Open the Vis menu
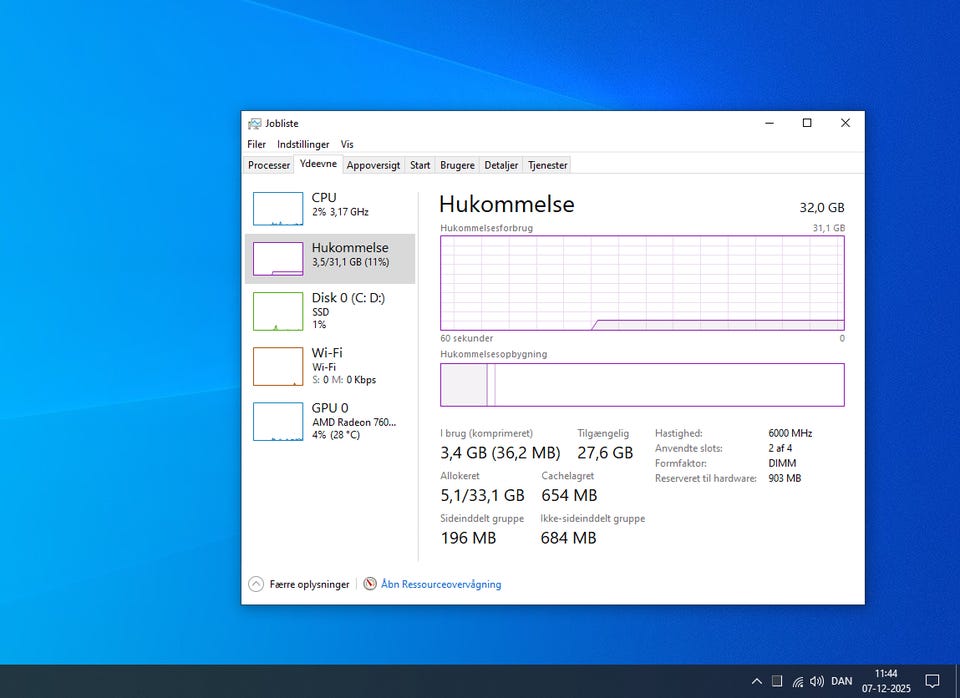This screenshot has width=960, height=698. coord(347,144)
